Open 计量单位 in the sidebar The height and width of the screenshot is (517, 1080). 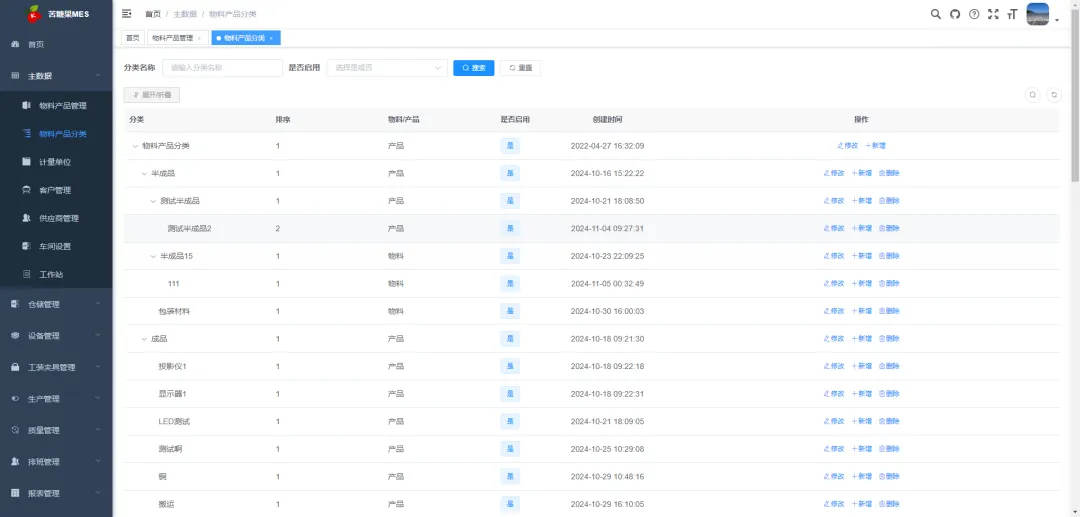click(55, 162)
